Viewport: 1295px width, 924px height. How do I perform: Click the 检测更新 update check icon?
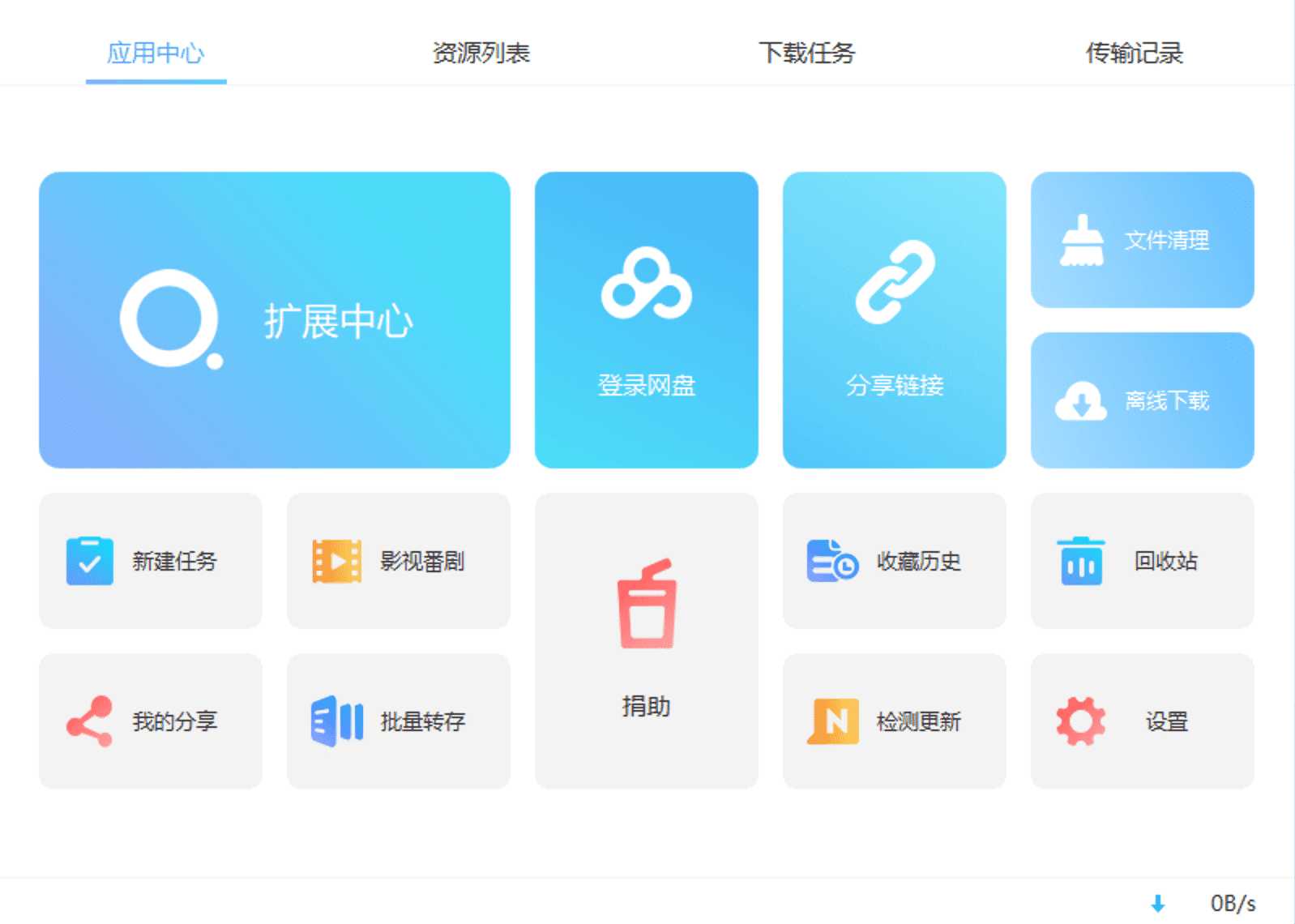point(833,721)
